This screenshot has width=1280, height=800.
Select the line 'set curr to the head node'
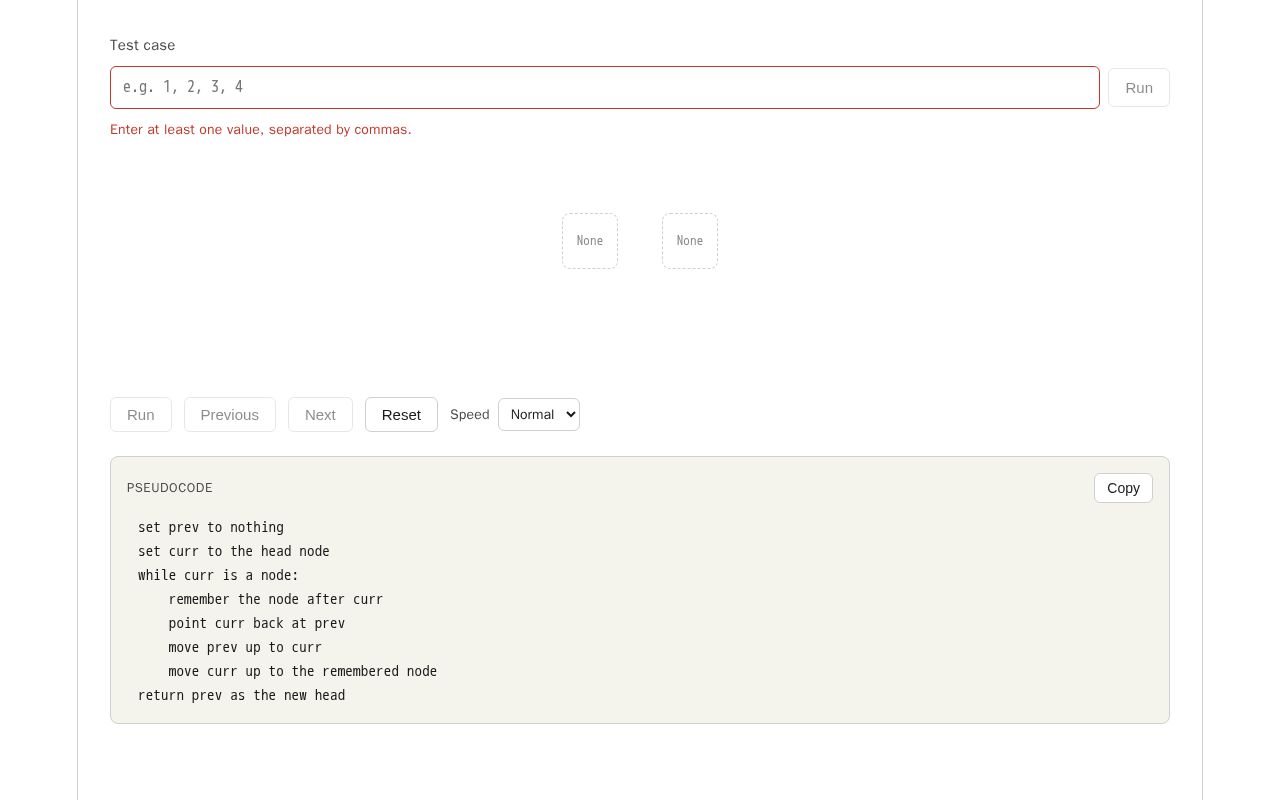pos(234,551)
